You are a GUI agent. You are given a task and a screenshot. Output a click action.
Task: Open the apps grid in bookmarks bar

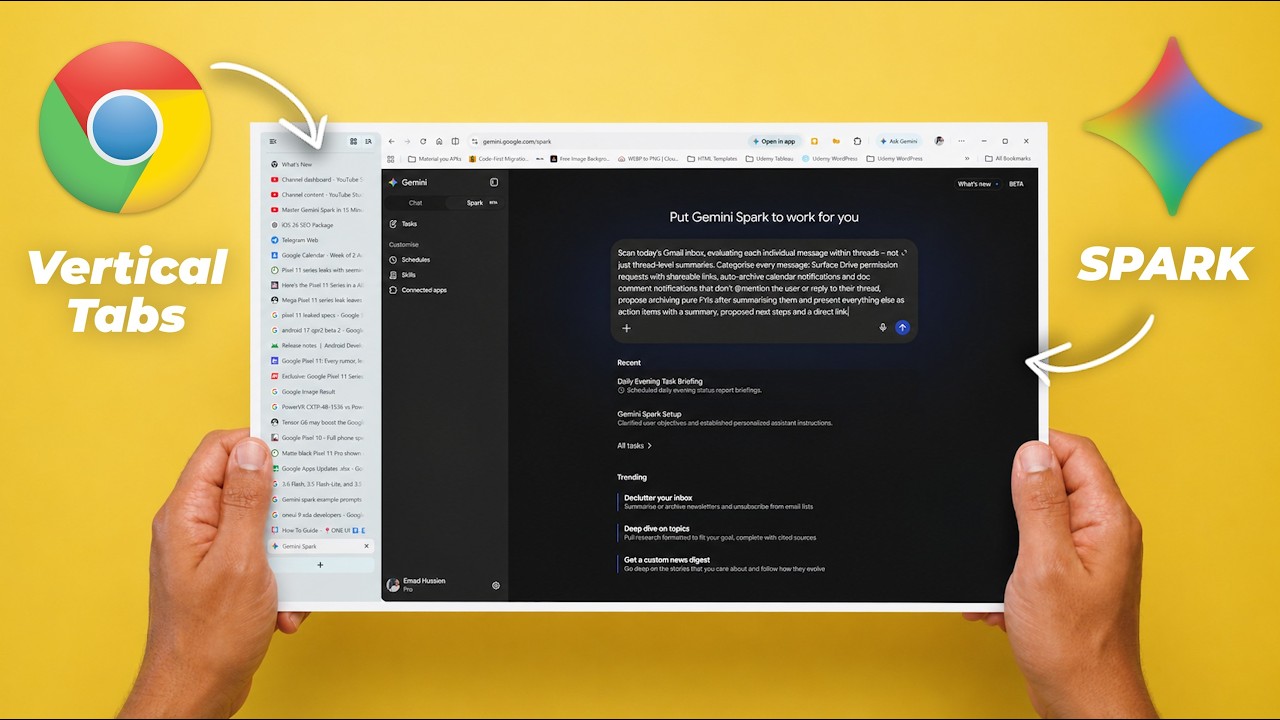[392, 158]
